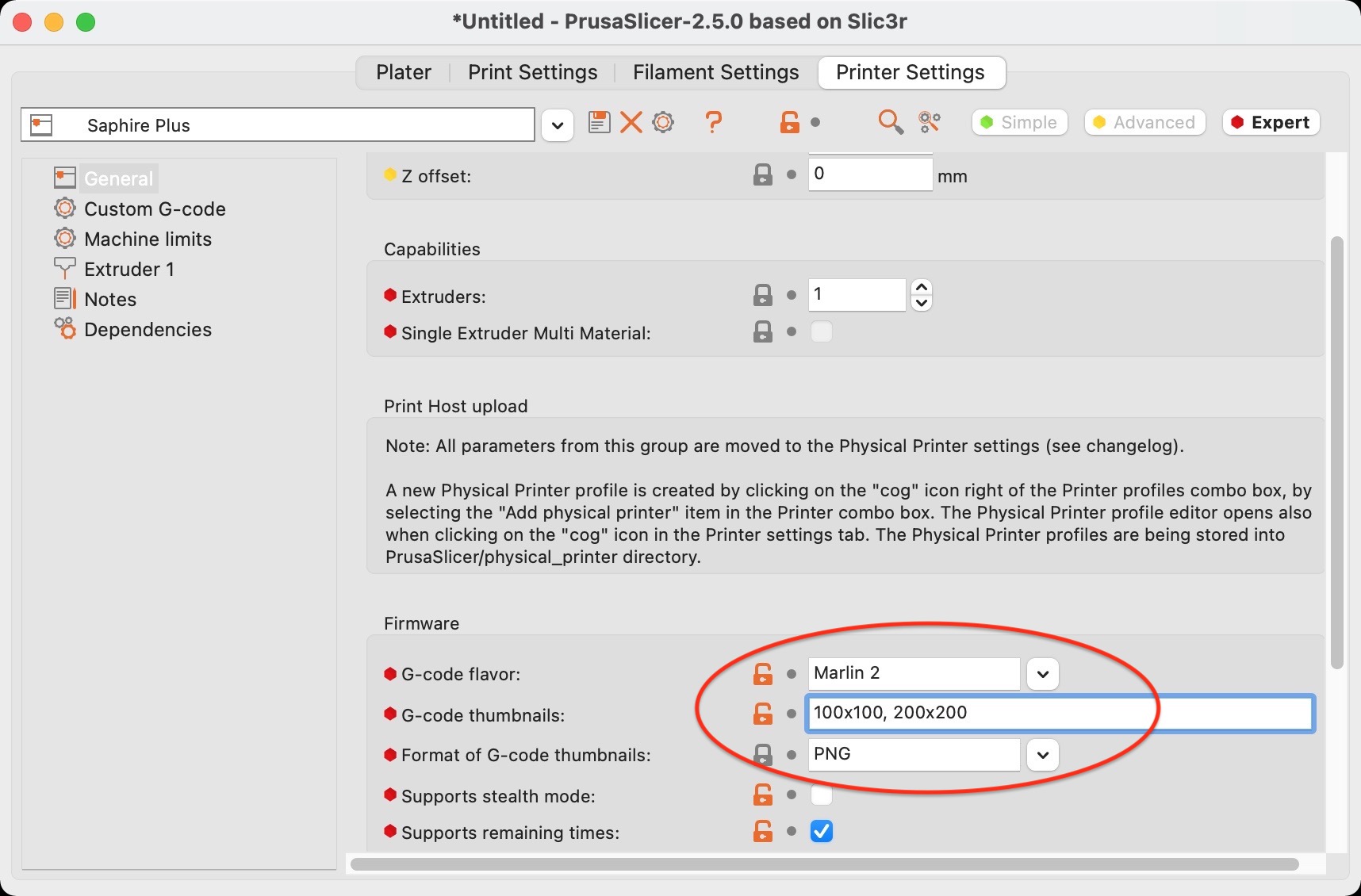Enable Single Extruder Multi Material checkbox

(x=821, y=331)
